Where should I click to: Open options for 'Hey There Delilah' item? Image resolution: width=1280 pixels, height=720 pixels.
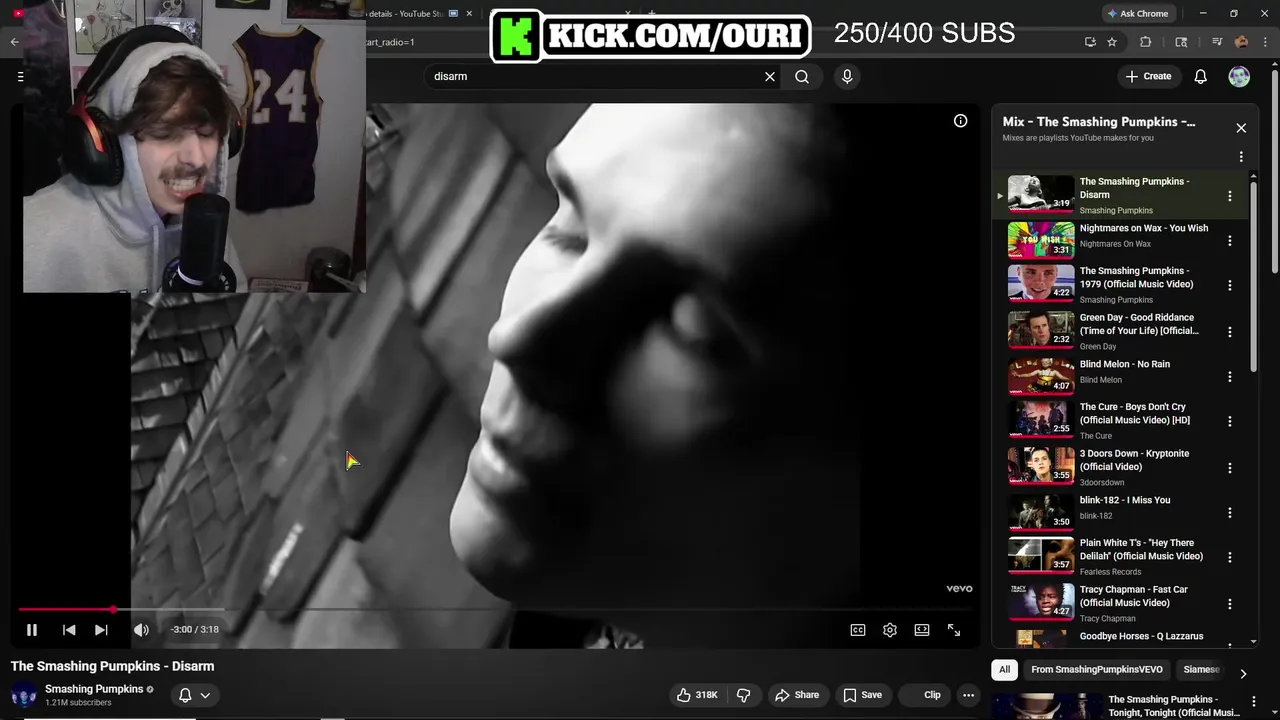[x=1230, y=557]
